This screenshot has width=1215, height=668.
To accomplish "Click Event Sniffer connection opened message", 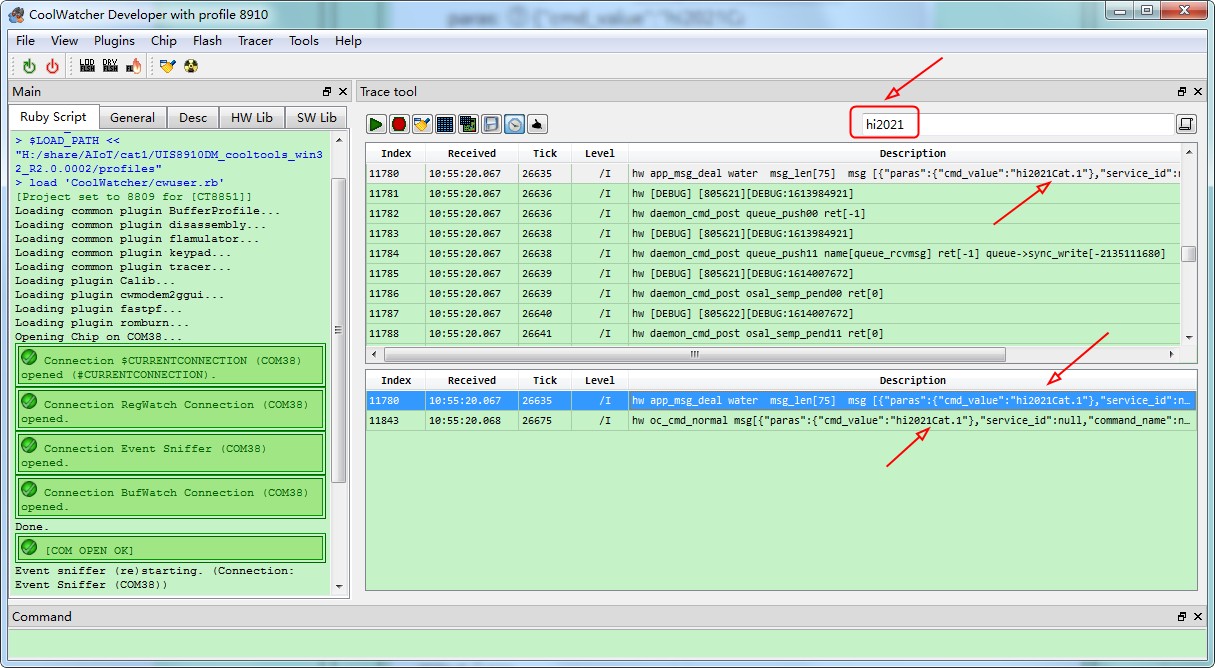I will [x=170, y=454].
